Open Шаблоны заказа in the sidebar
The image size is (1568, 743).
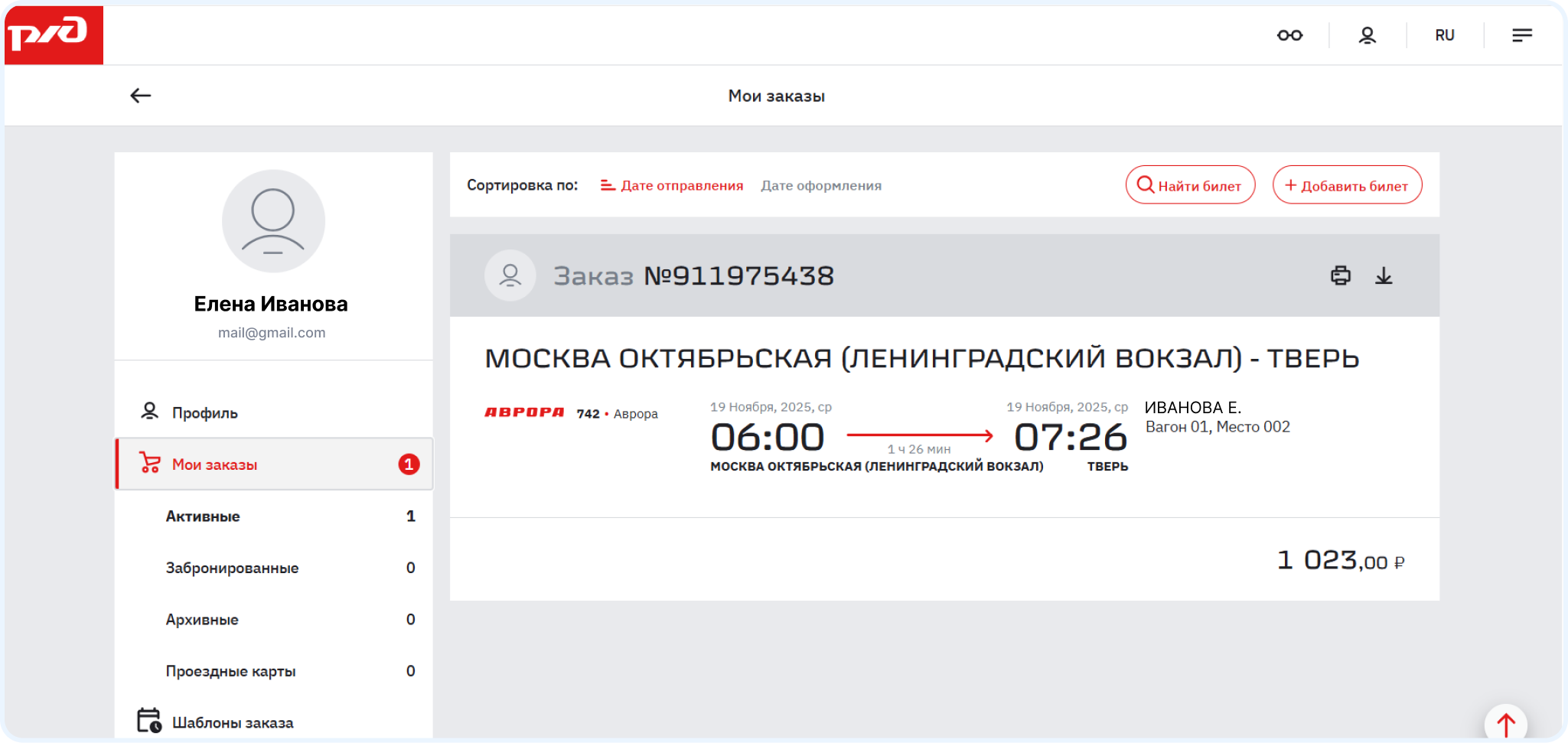(x=232, y=722)
